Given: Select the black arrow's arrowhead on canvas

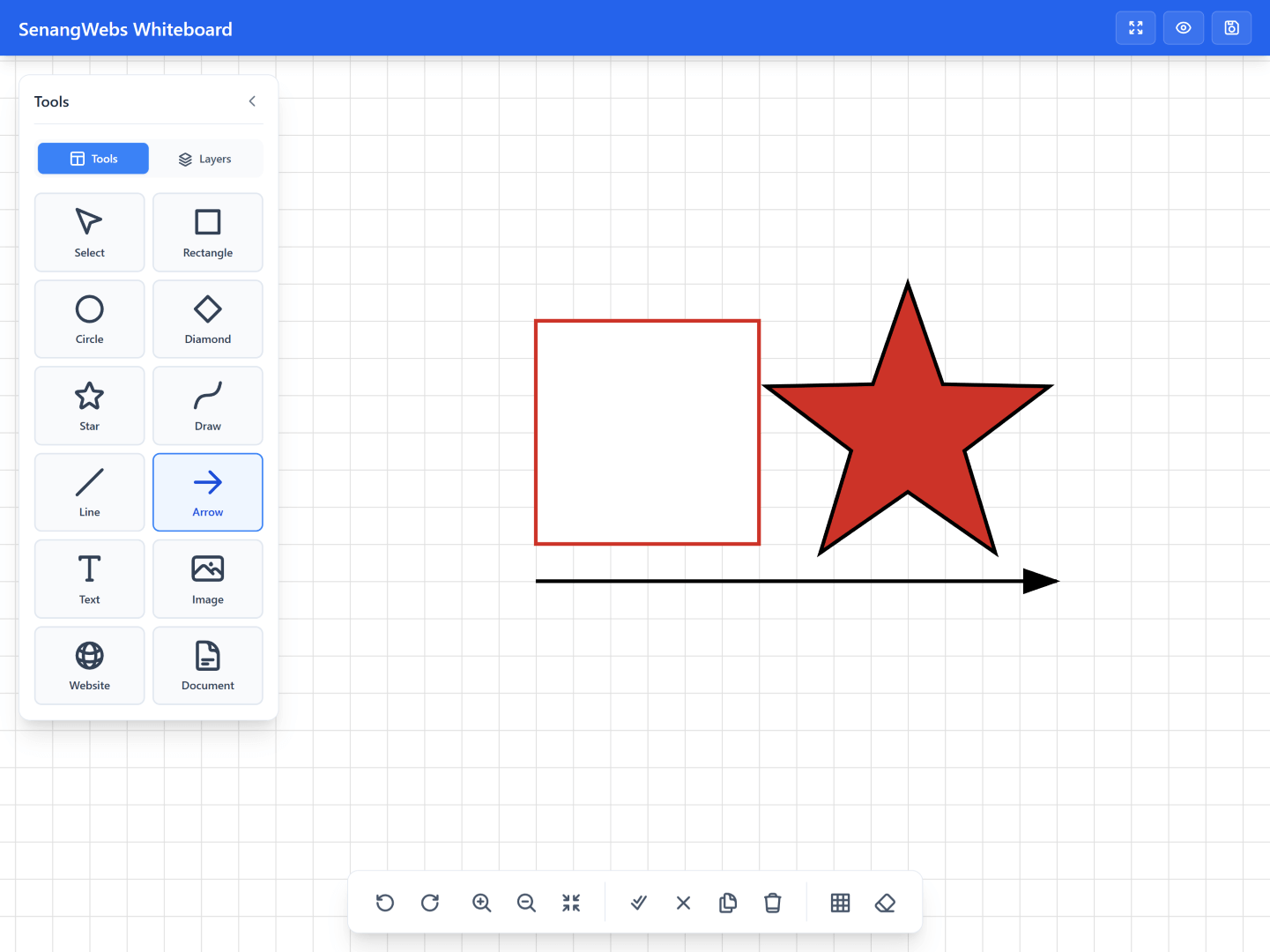Looking at the screenshot, I should pos(1041,581).
